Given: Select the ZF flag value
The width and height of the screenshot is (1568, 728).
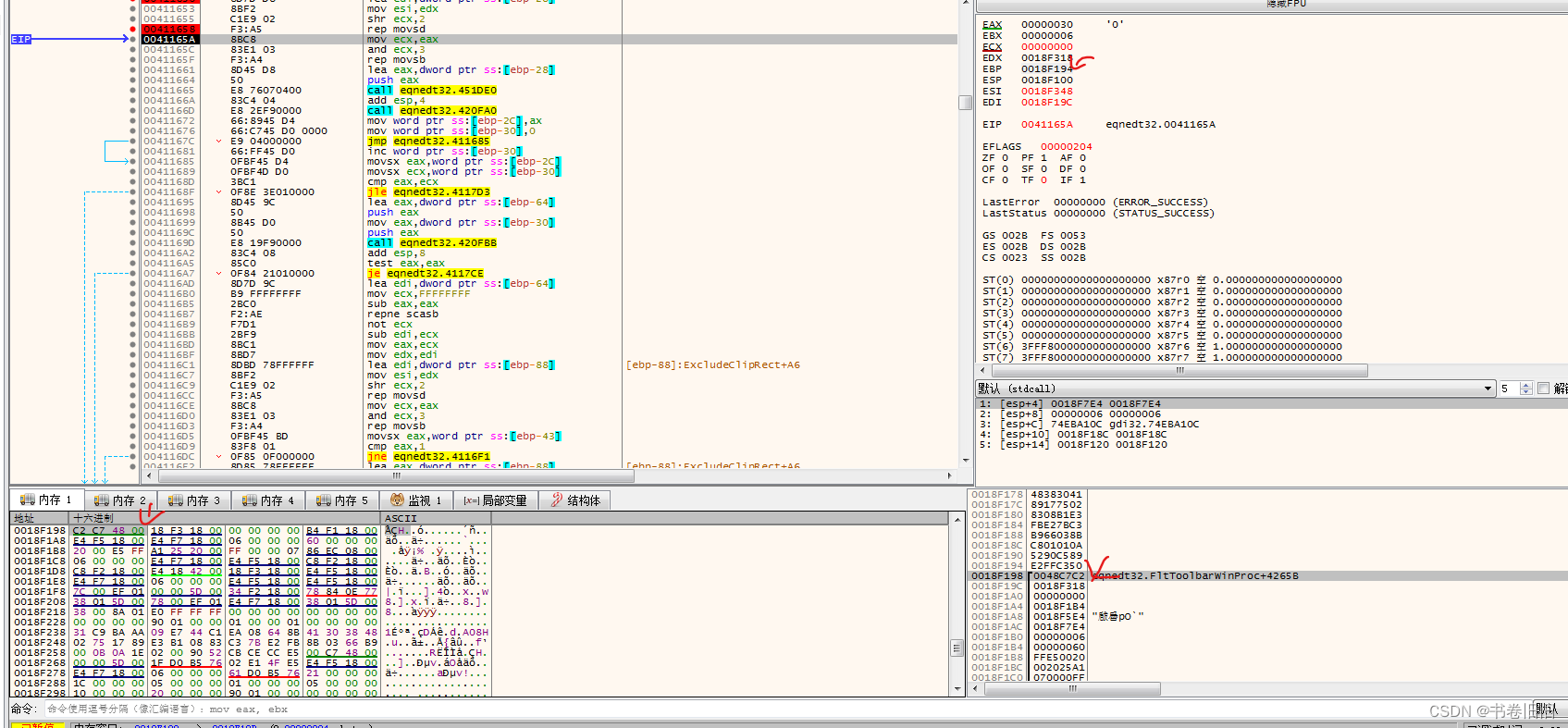Looking at the screenshot, I should (x=1006, y=157).
